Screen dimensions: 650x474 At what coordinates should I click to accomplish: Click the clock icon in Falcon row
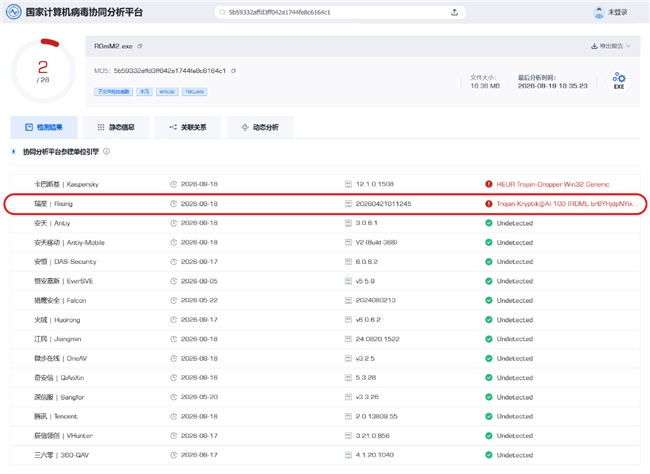[174, 300]
